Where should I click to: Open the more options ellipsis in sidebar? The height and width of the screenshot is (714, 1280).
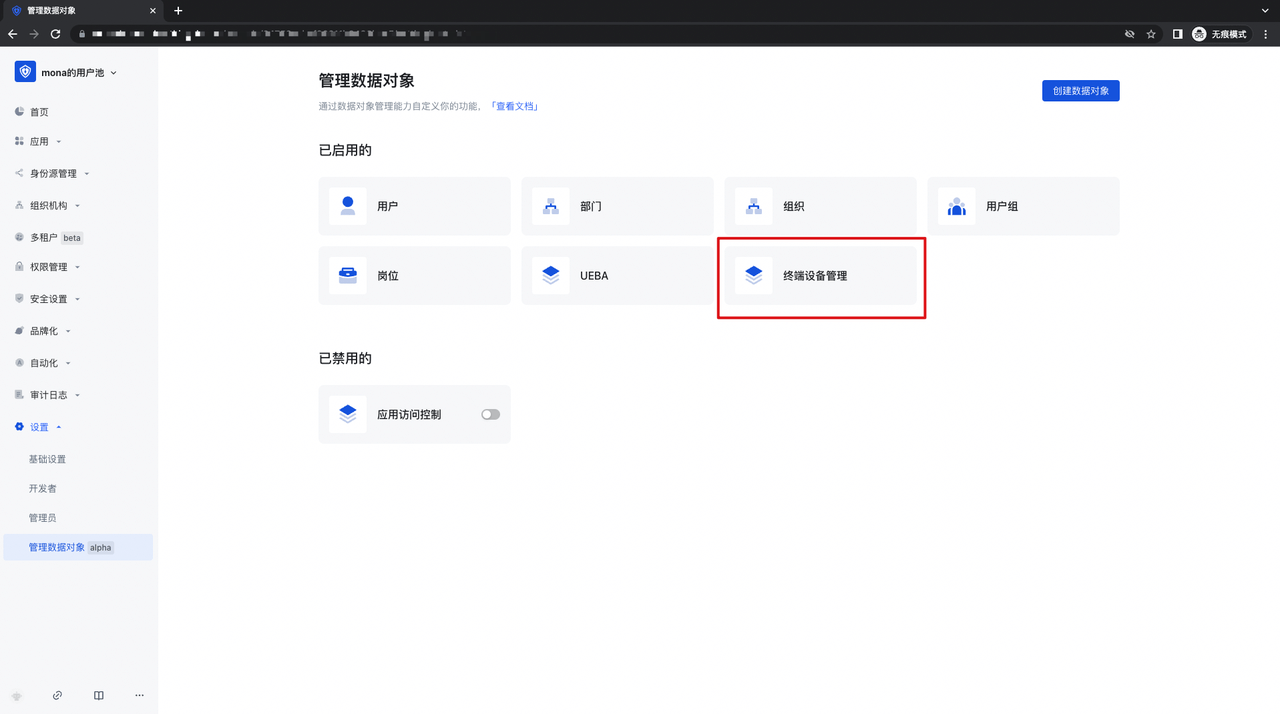[139, 695]
